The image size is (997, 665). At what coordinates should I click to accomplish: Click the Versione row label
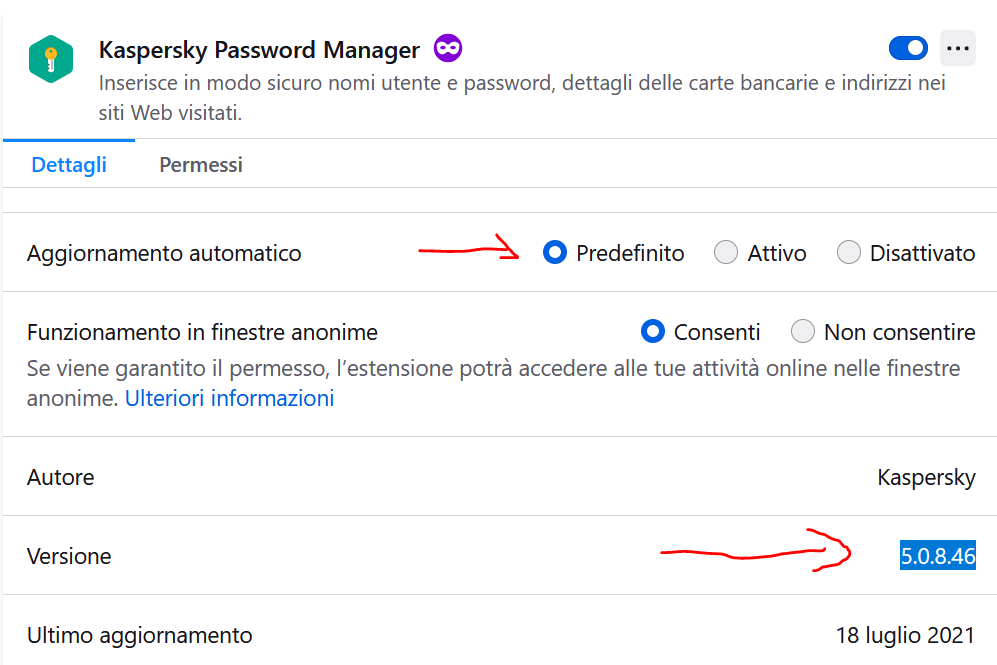69,556
